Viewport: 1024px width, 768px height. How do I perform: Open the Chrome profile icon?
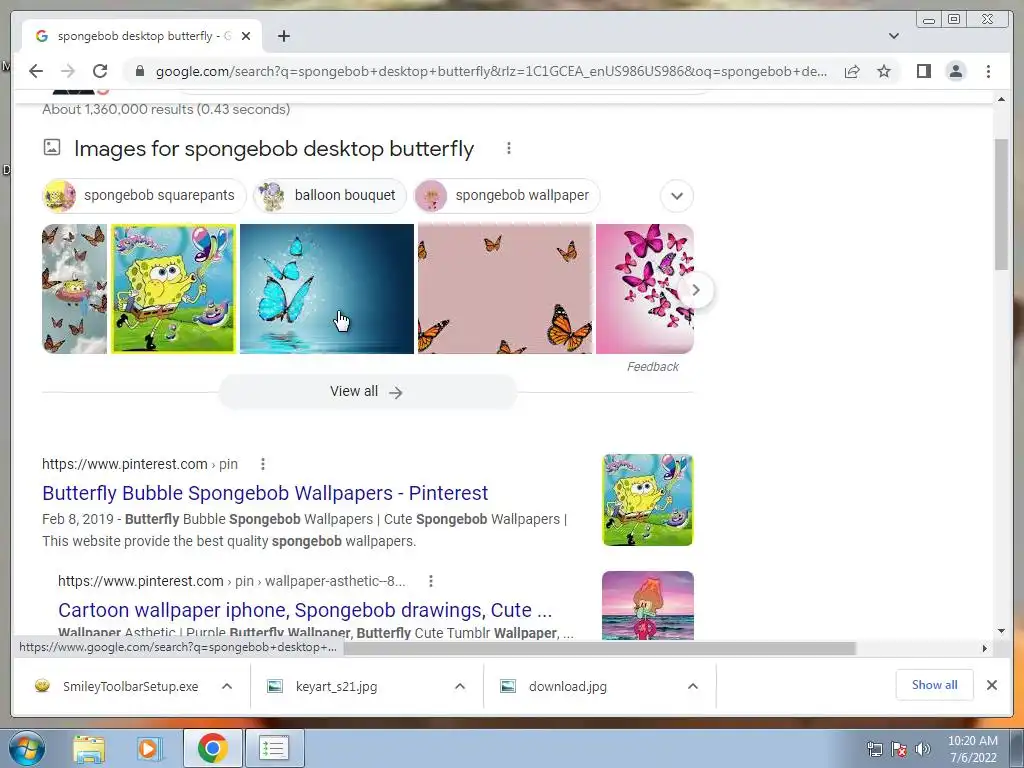click(955, 71)
